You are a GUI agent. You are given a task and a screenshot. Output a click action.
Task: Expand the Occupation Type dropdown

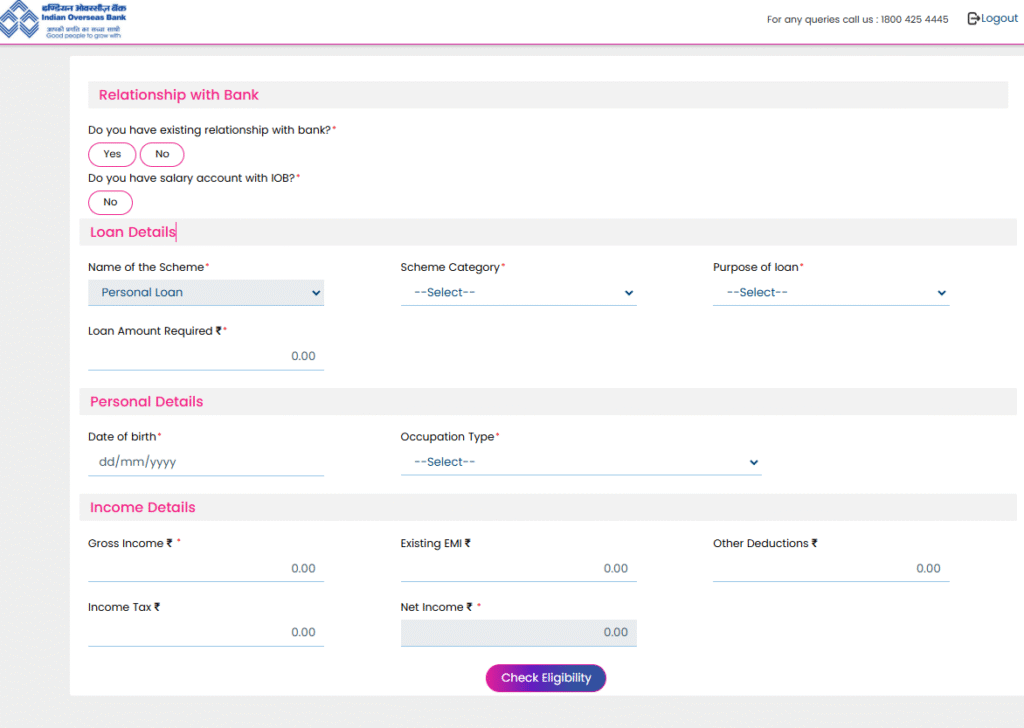pyautogui.click(x=580, y=462)
